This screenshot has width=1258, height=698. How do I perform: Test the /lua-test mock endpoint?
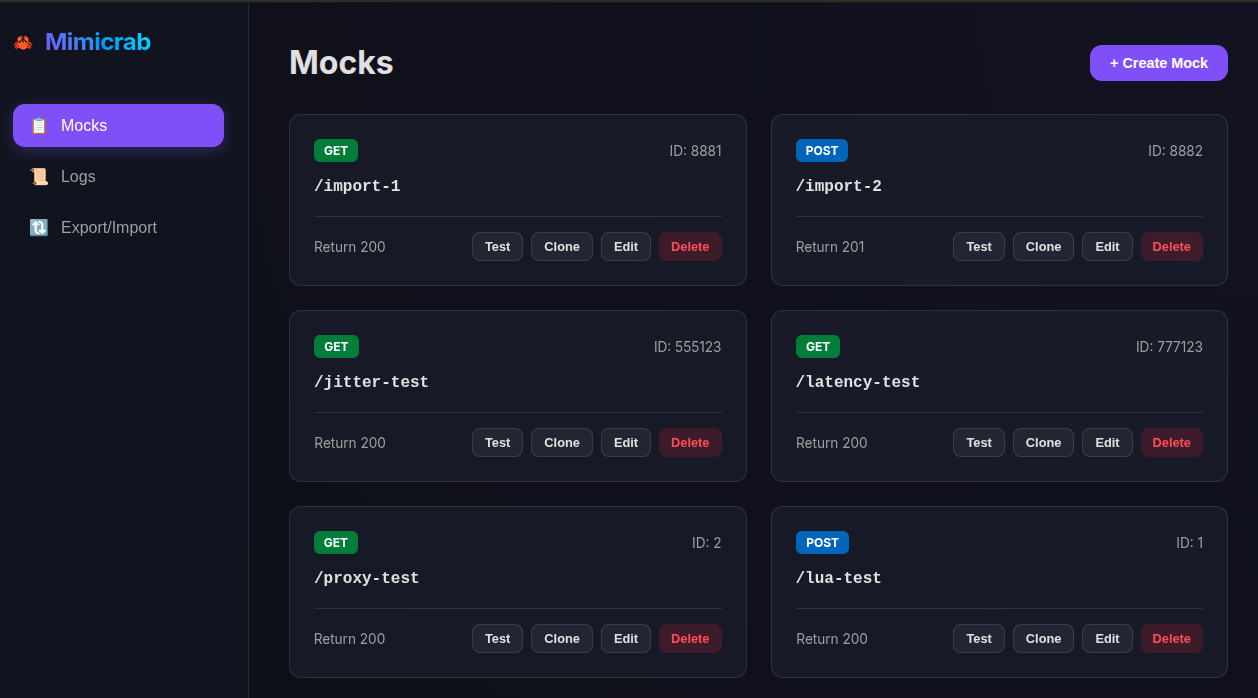coord(978,638)
